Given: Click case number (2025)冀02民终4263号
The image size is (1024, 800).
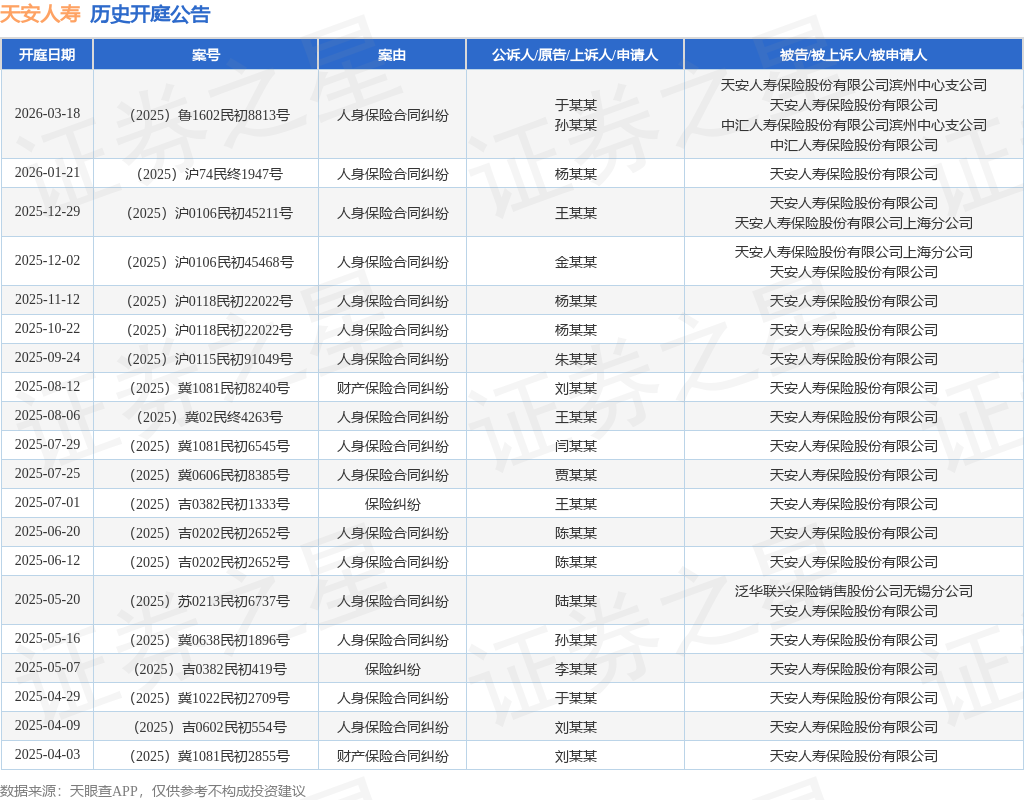Looking at the screenshot, I should pyautogui.click(x=209, y=417).
